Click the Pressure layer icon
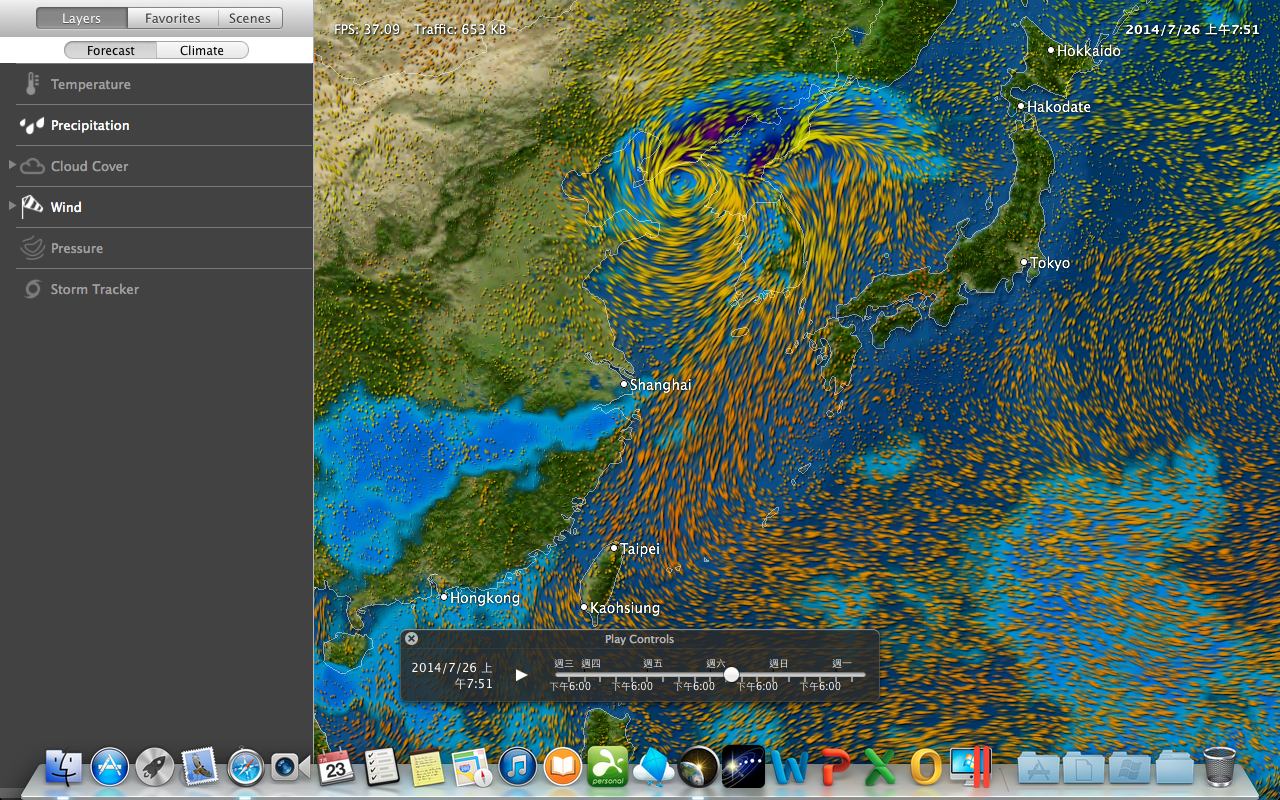 32,248
